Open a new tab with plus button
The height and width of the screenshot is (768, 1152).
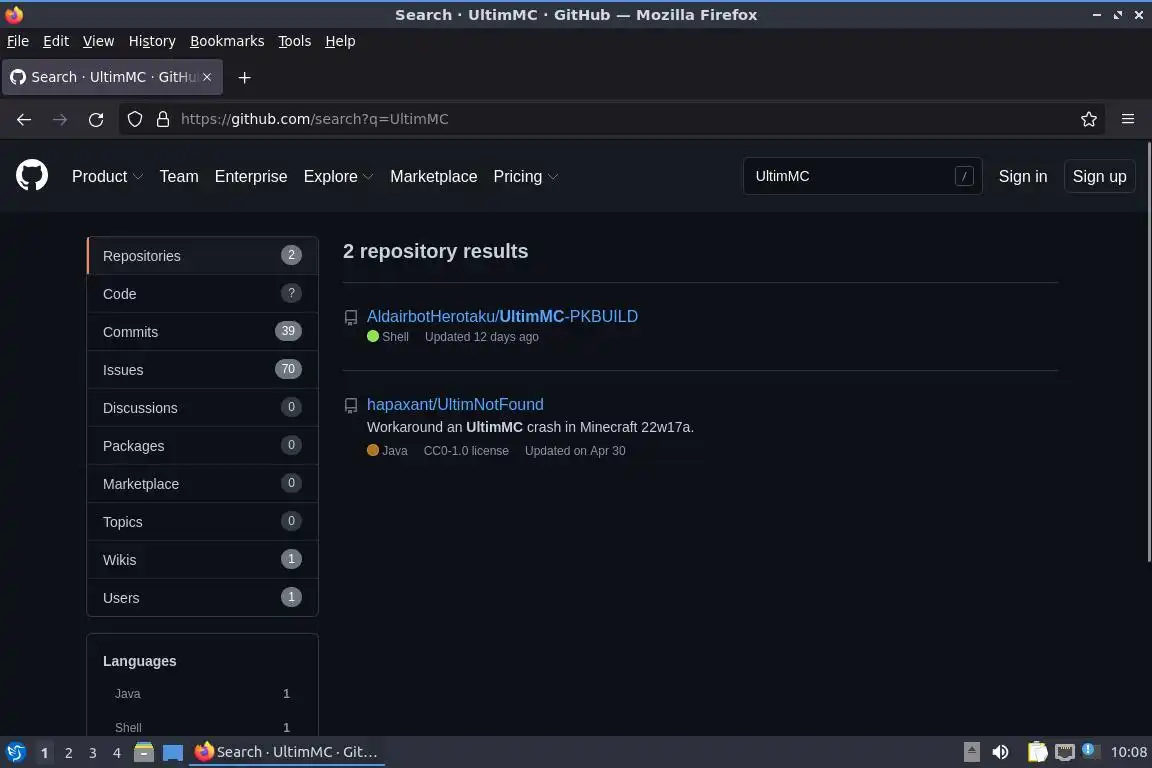click(245, 77)
